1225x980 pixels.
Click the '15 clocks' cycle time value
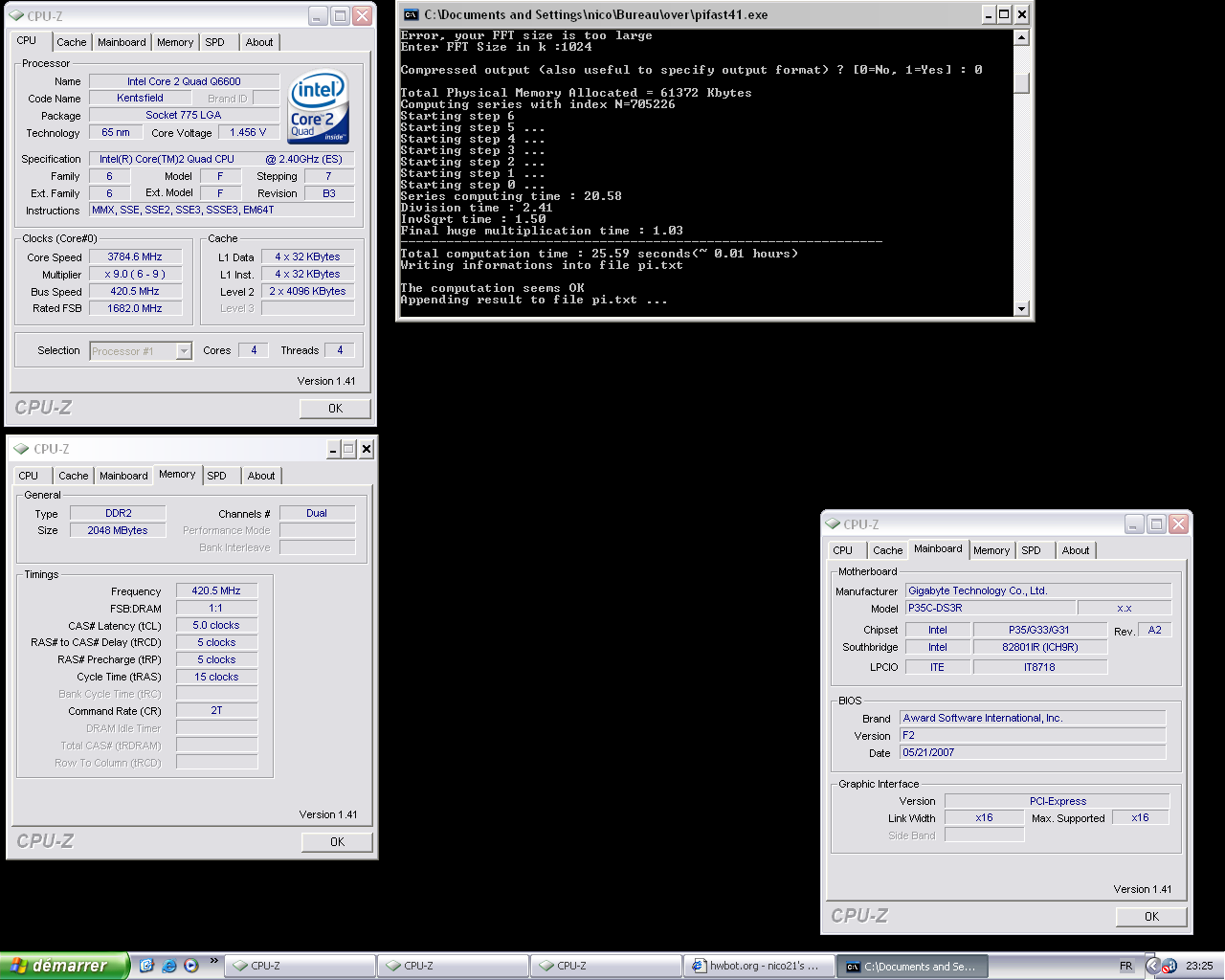(x=216, y=677)
